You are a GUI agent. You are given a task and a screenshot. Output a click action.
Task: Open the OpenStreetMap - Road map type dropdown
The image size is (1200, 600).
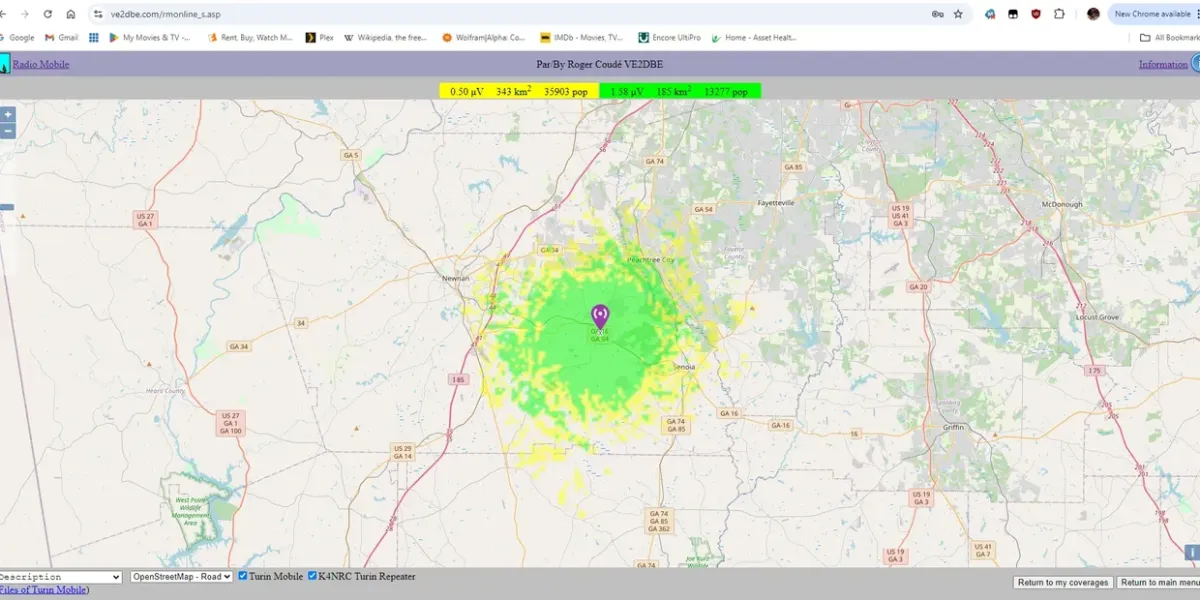click(182, 577)
